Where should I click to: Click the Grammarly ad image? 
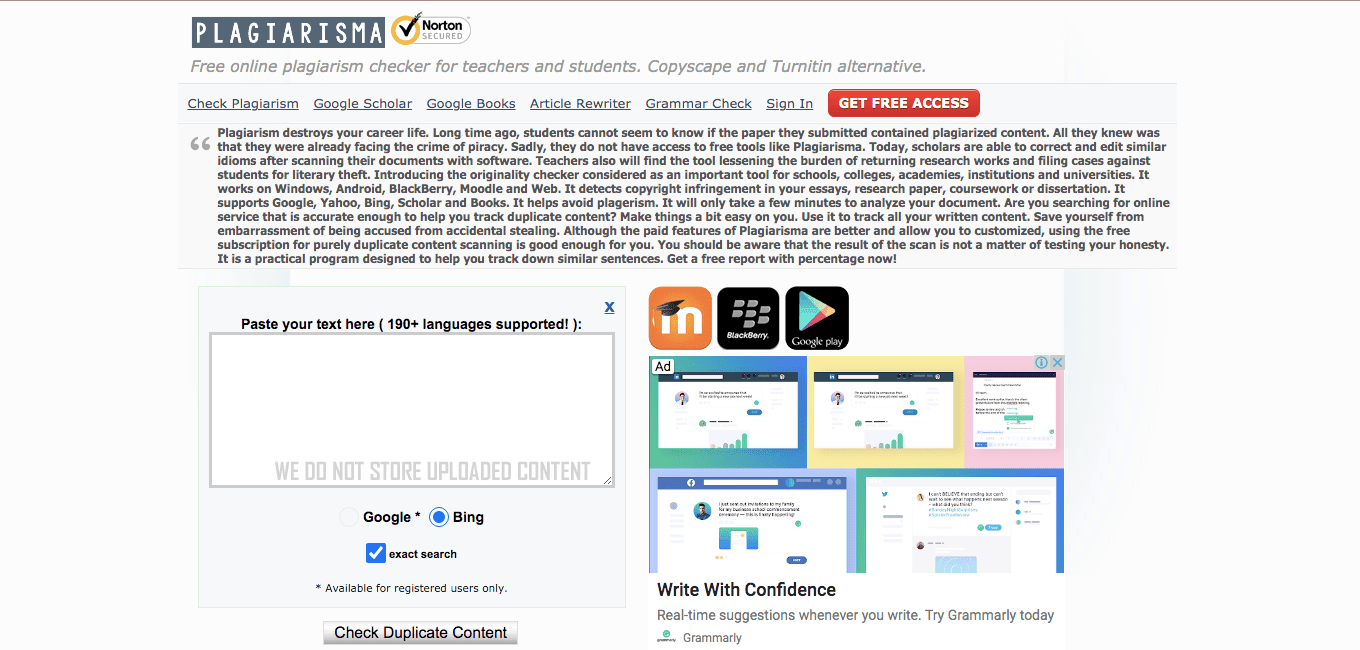tap(856, 464)
